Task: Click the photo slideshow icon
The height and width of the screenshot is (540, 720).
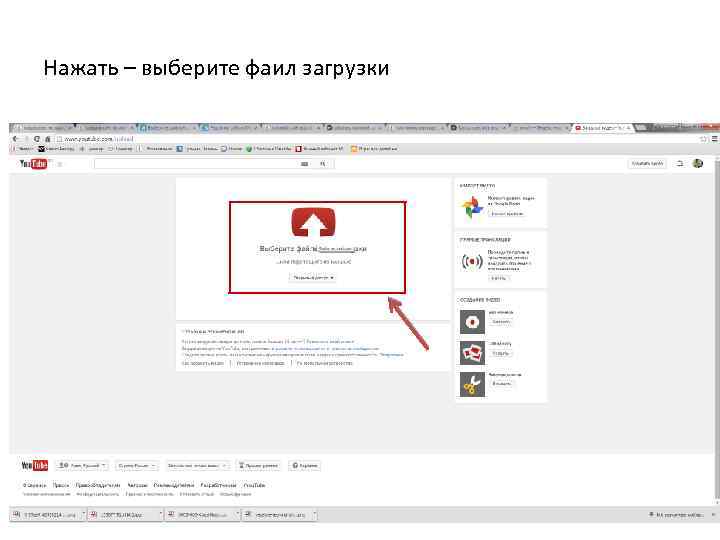Action: [472, 353]
